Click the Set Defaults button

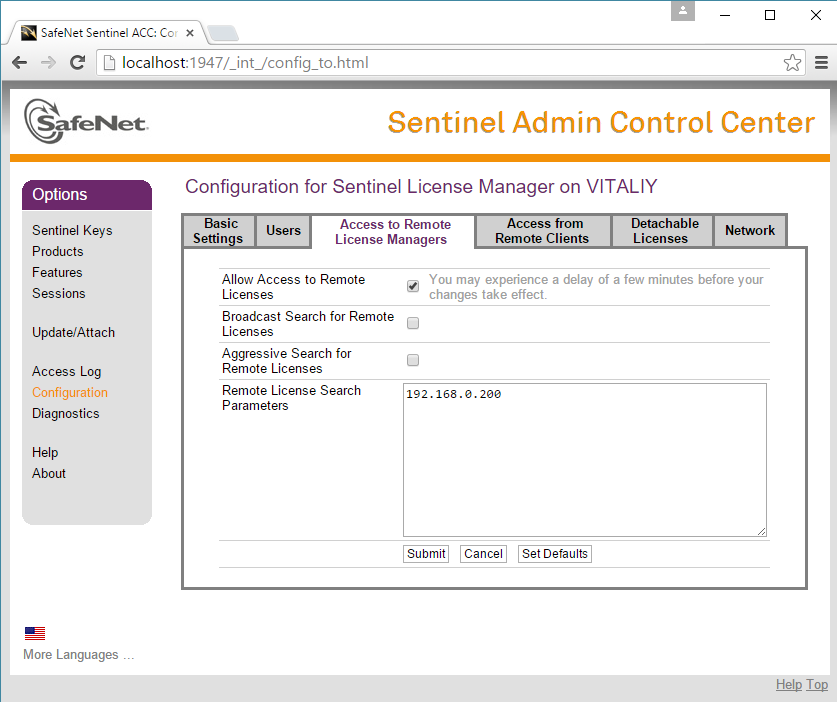tap(554, 554)
